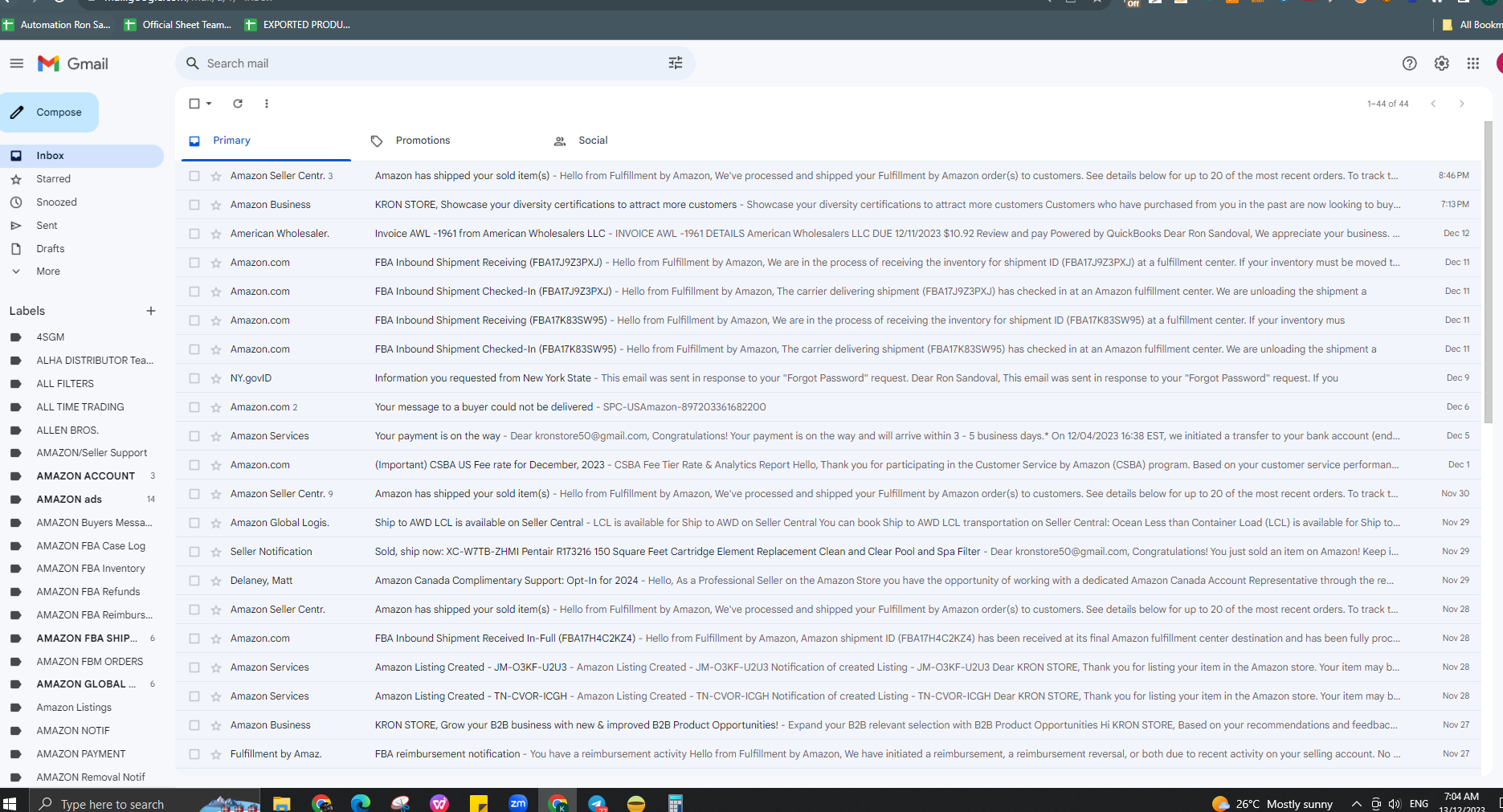
Task: Check the Seller Notification email checkbox
Action: [x=194, y=552]
